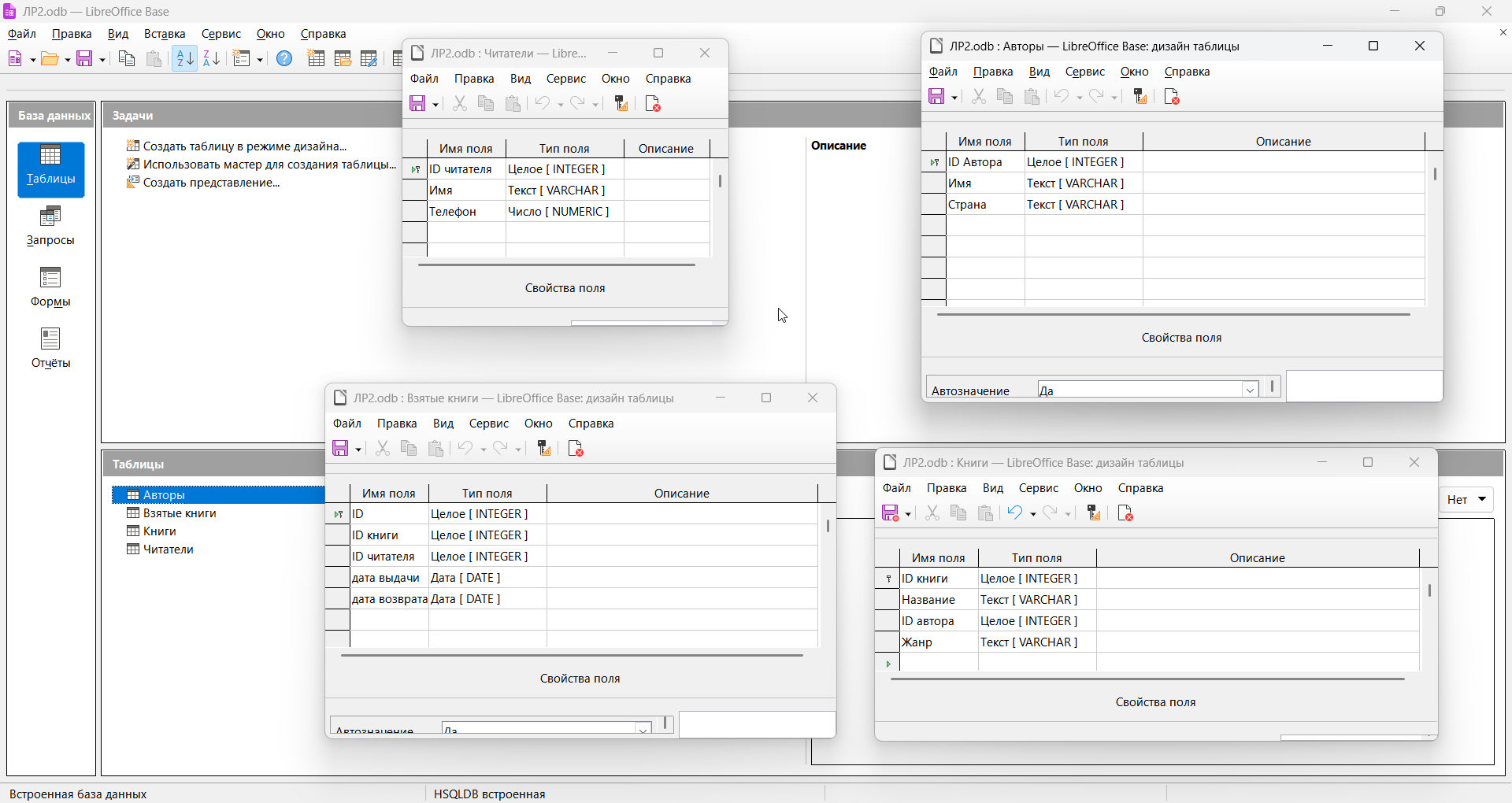Save the Книги table design
This screenshot has width=1512, height=803.
point(890,513)
